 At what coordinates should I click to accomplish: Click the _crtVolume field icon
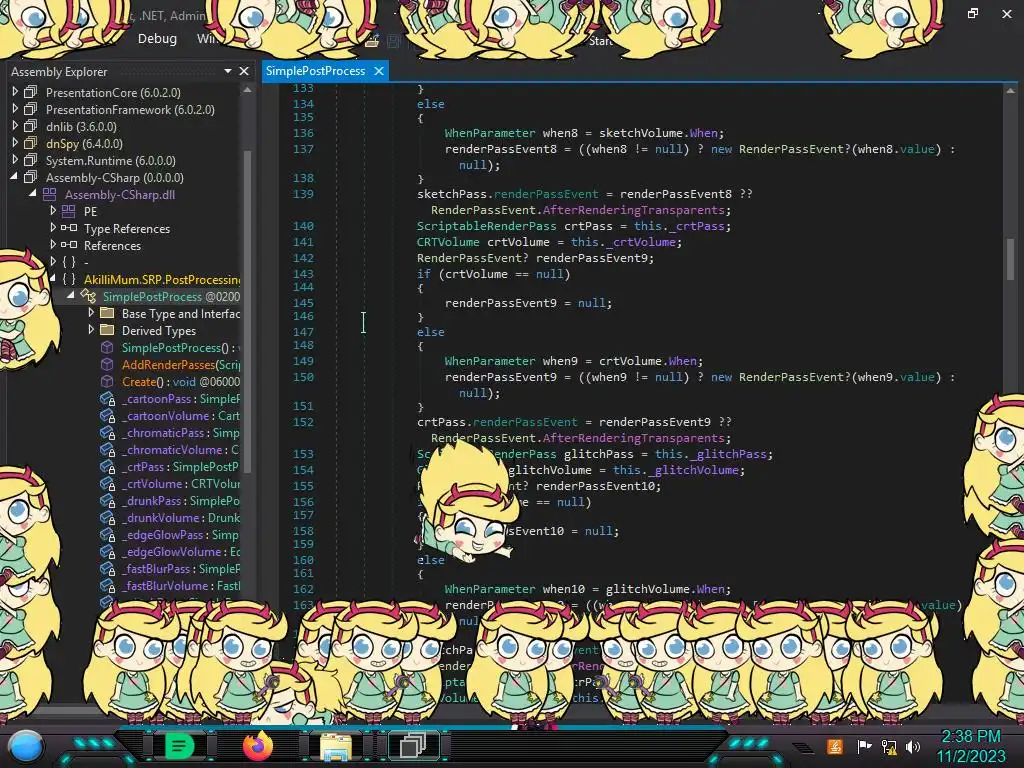click(107, 483)
